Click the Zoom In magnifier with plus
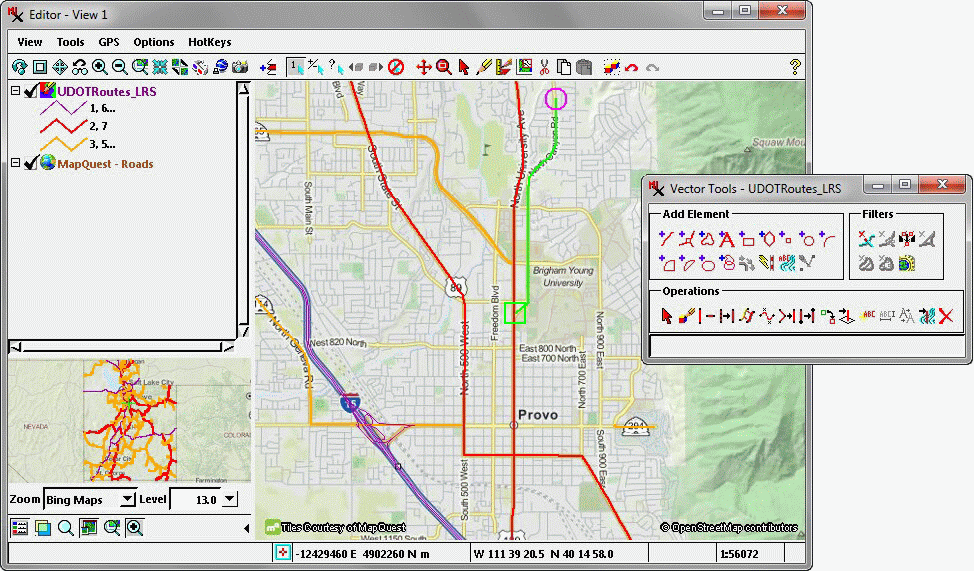The image size is (974, 571). click(99, 67)
